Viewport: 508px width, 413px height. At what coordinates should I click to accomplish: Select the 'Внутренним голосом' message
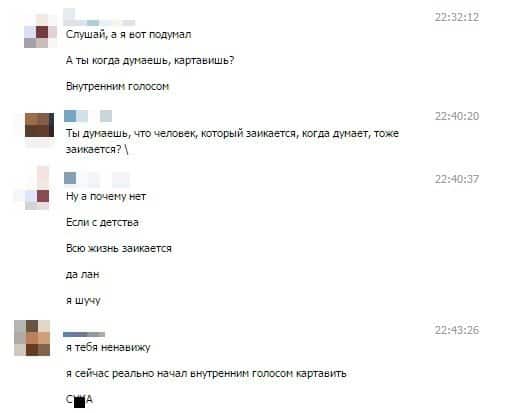point(117,86)
